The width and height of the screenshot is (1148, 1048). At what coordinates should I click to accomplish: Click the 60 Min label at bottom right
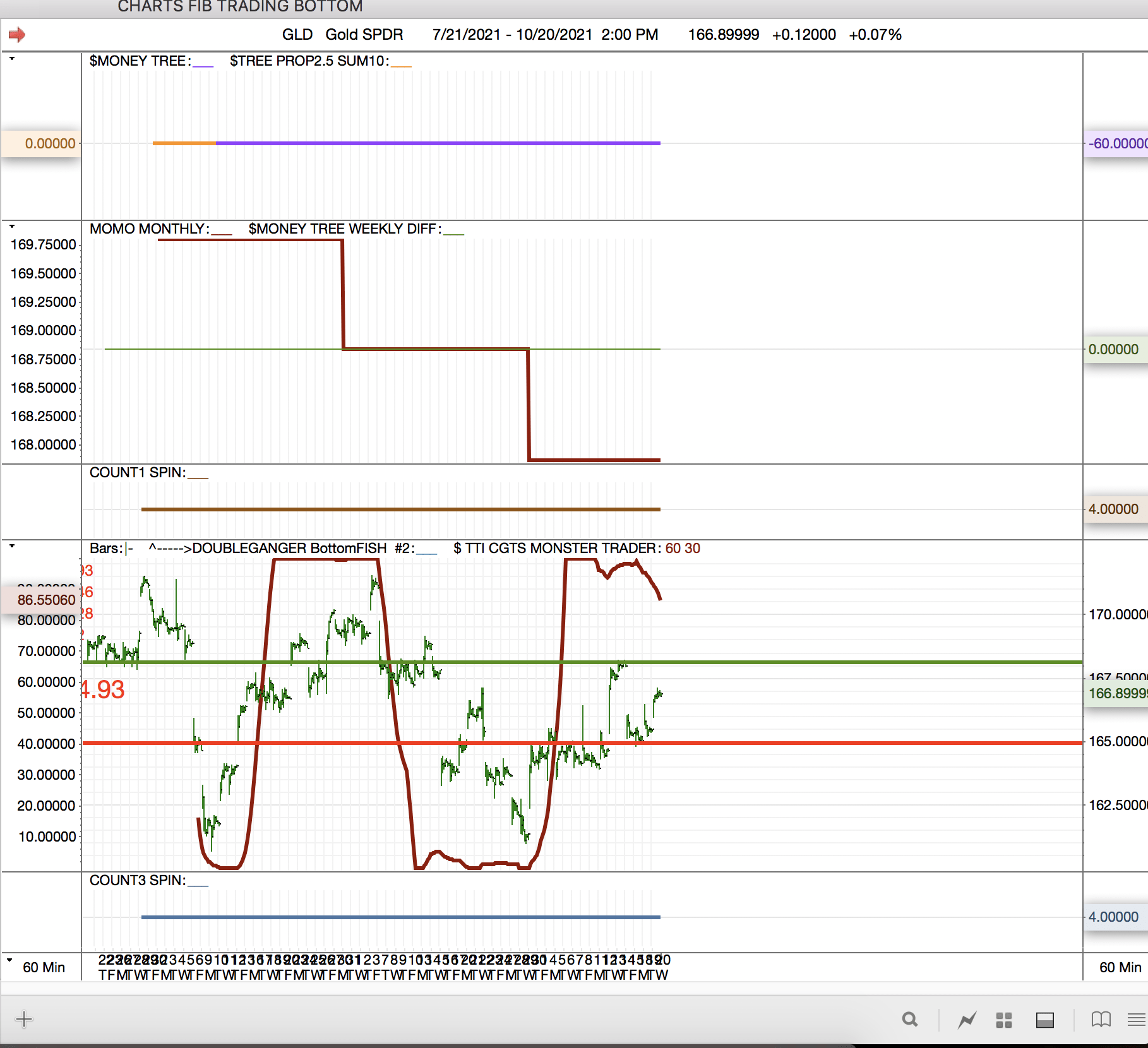(1120, 967)
